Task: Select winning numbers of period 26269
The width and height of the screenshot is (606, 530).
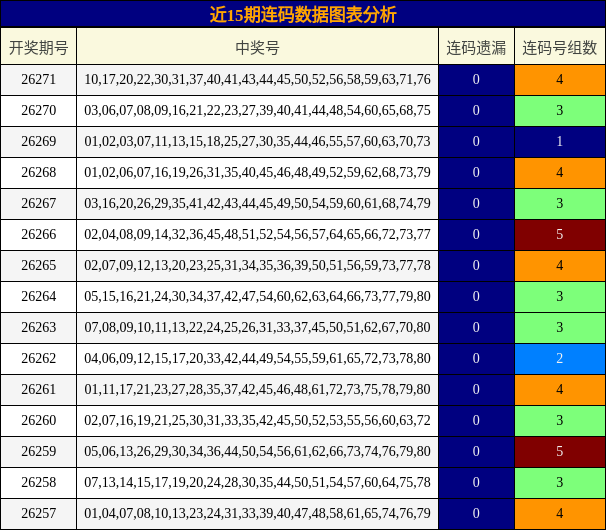Action: [x=257, y=141]
